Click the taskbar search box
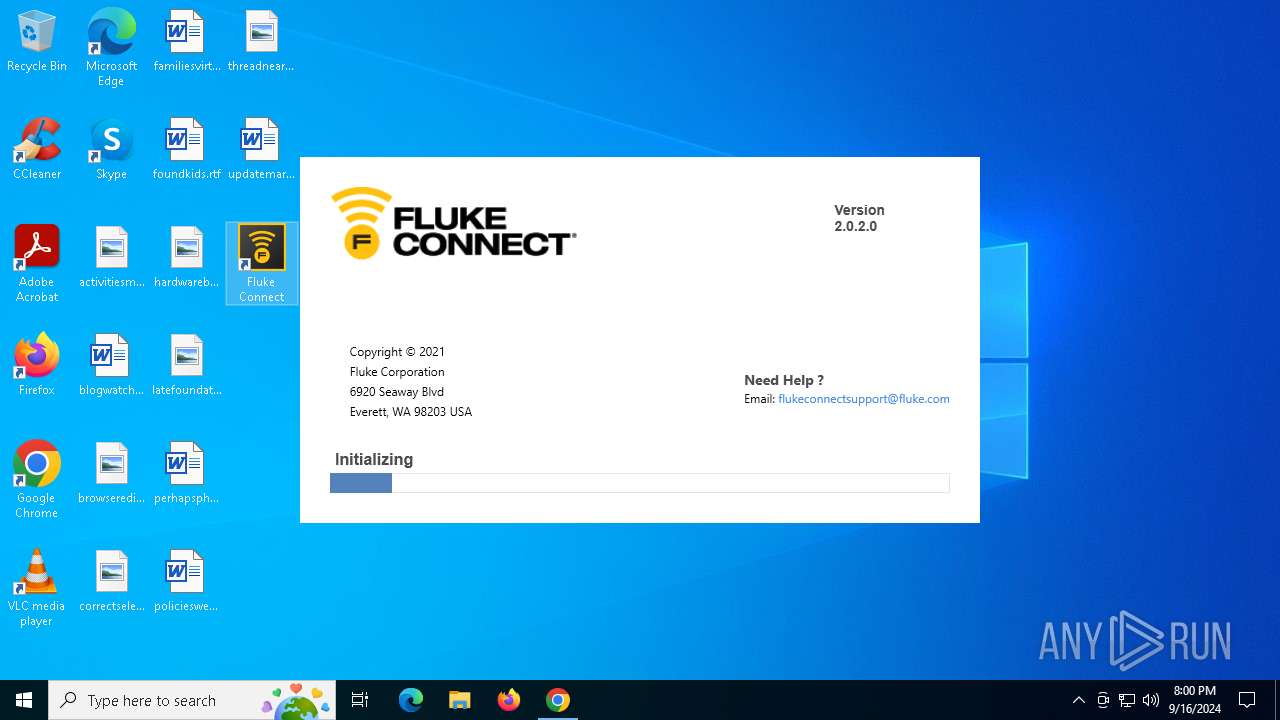 pos(193,700)
